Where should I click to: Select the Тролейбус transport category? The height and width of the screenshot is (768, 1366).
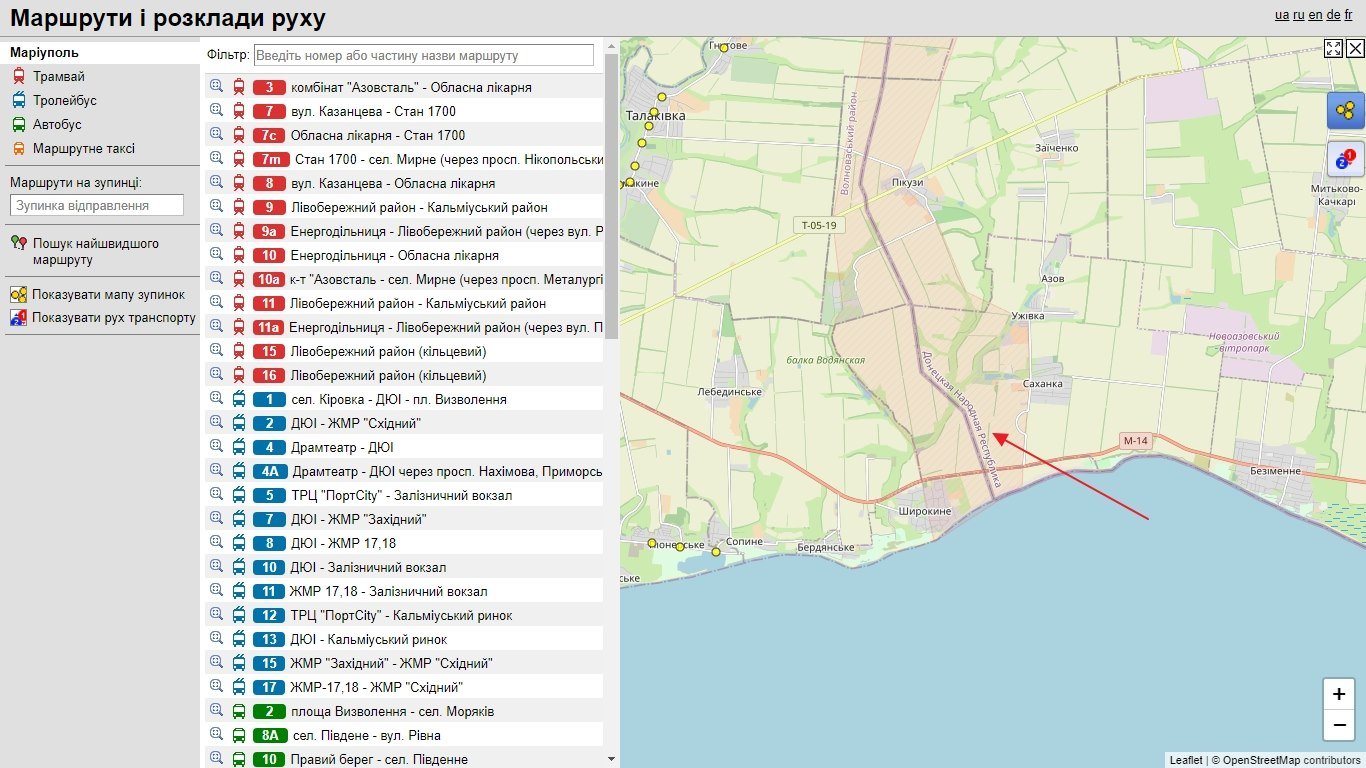(64, 101)
